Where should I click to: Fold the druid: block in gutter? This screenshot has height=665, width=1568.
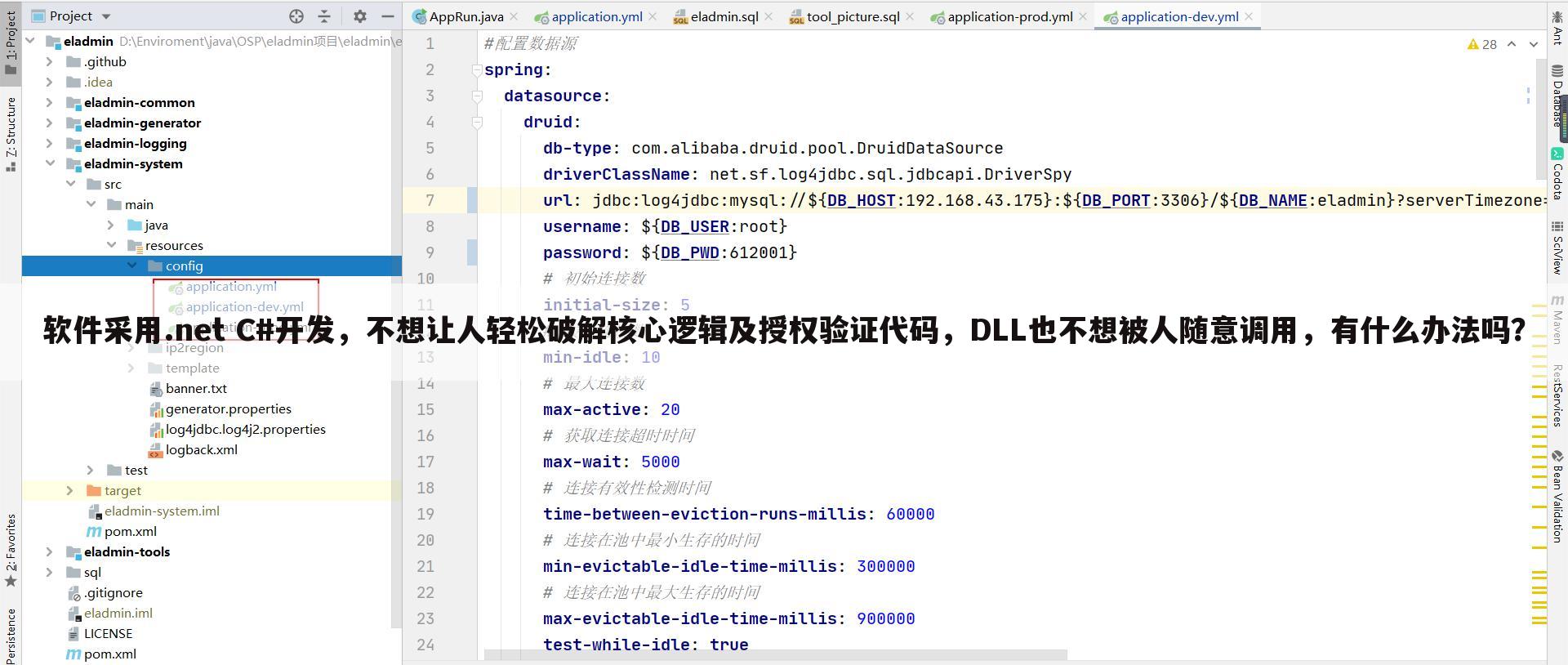coord(477,123)
